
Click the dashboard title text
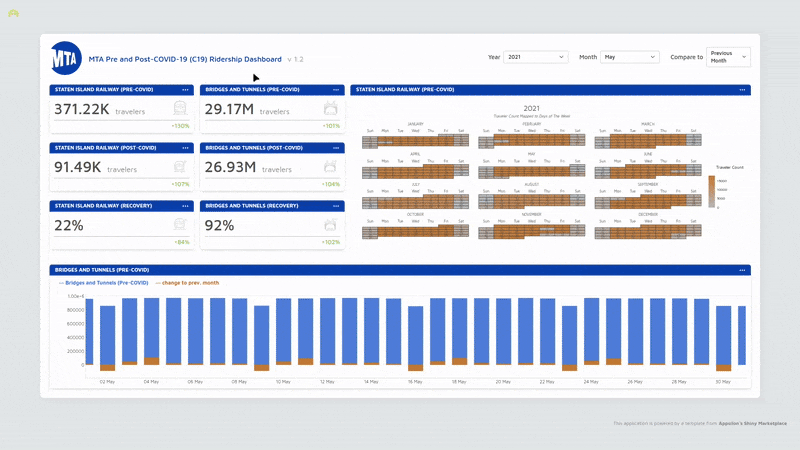184,59
